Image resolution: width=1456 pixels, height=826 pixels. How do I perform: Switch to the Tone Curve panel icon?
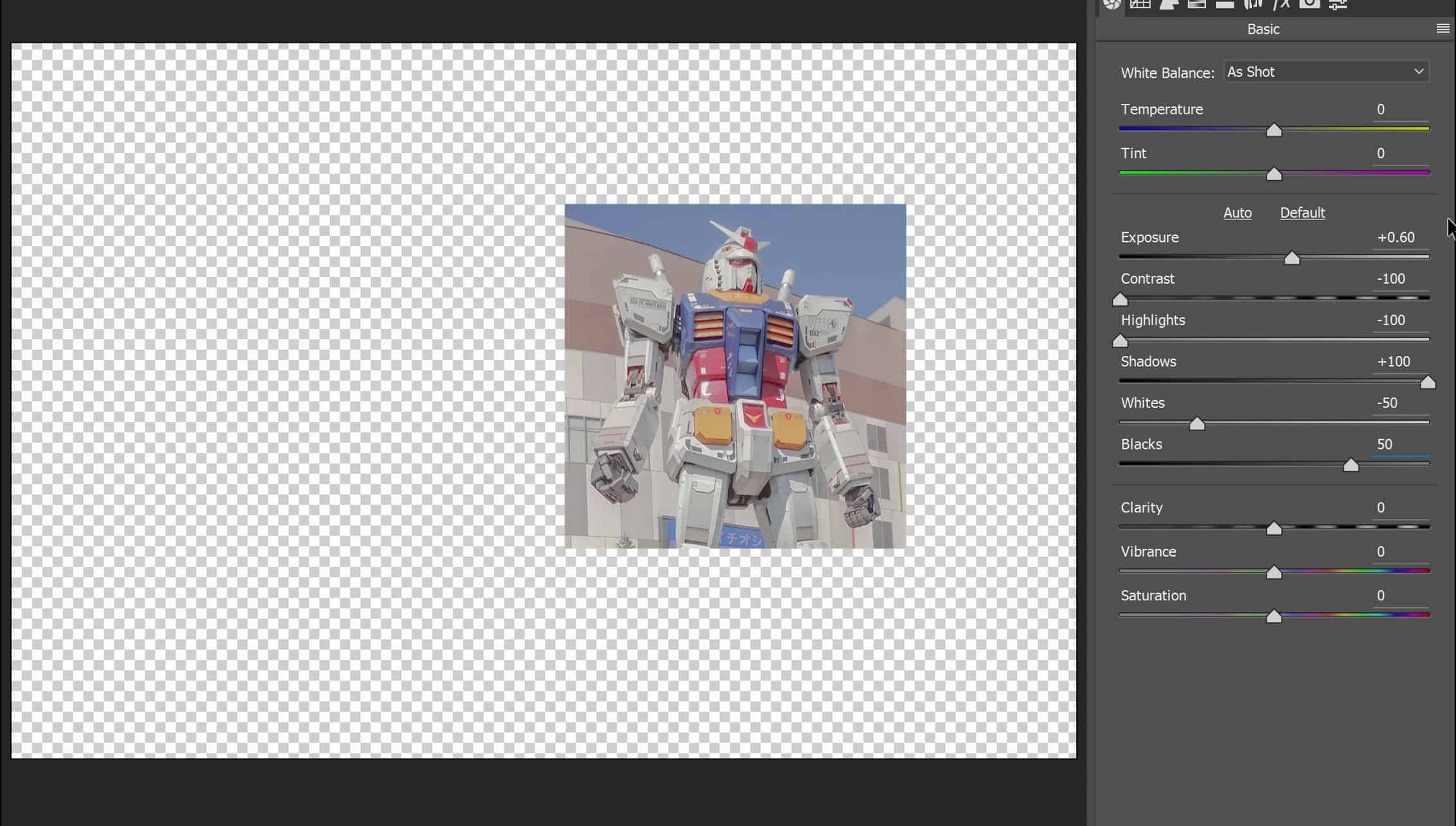click(x=1140, y=4)
